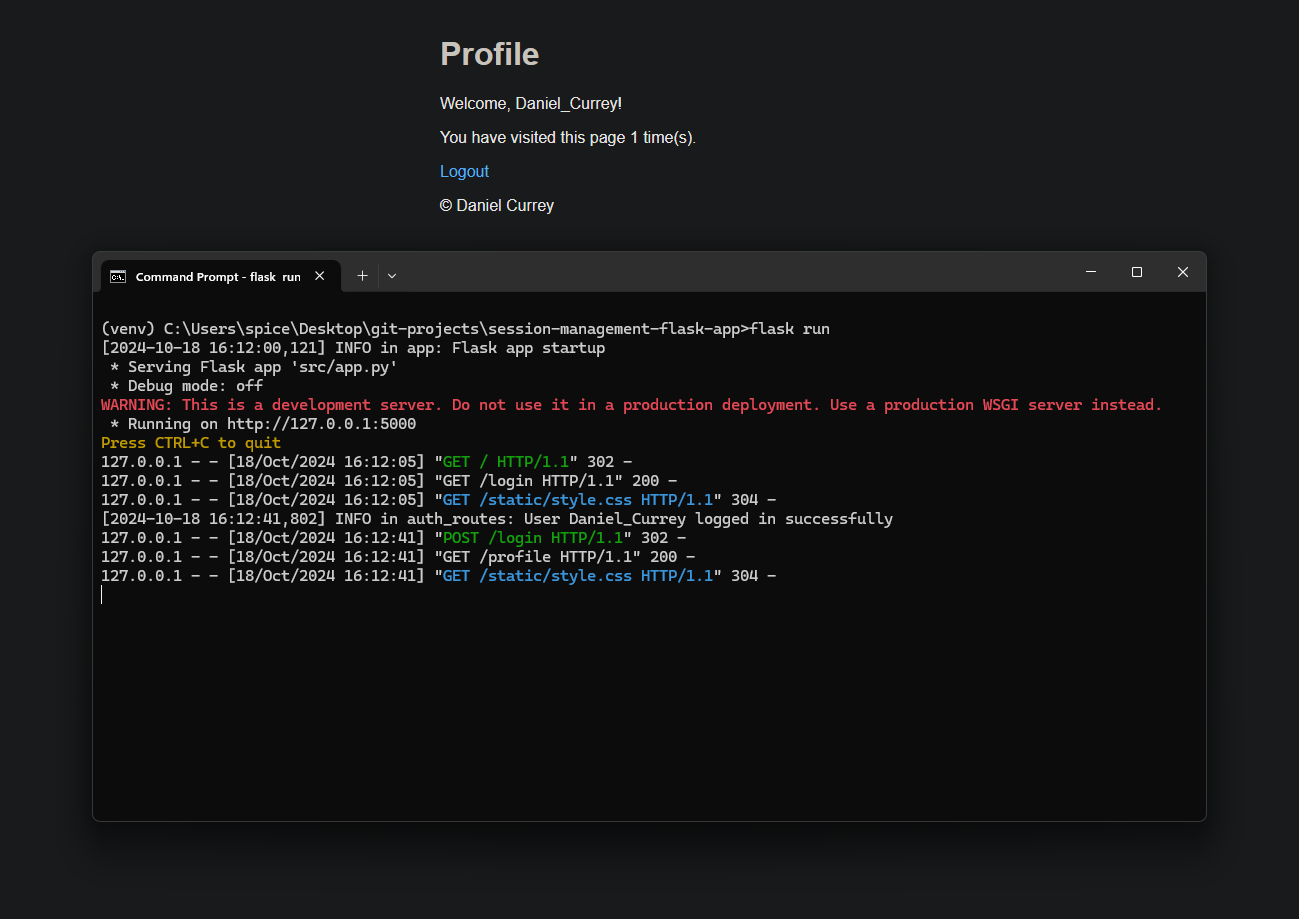Click the 'Running on http://127.0.0.1:5000' line
1299x919 pixels.
point(263,424)
